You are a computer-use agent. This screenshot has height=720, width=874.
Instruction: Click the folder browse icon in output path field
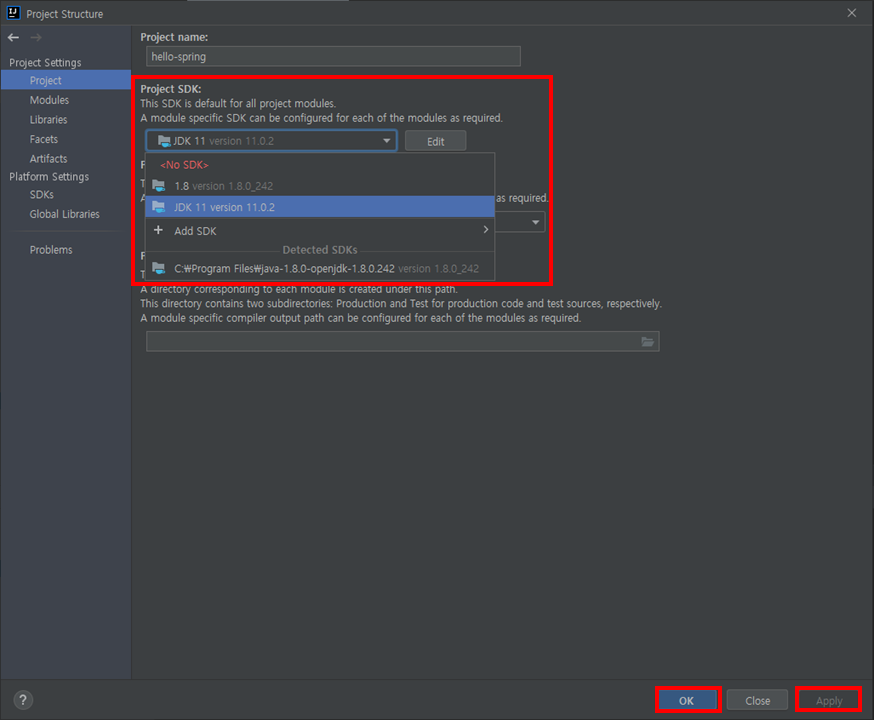click(x=647, y=342)
